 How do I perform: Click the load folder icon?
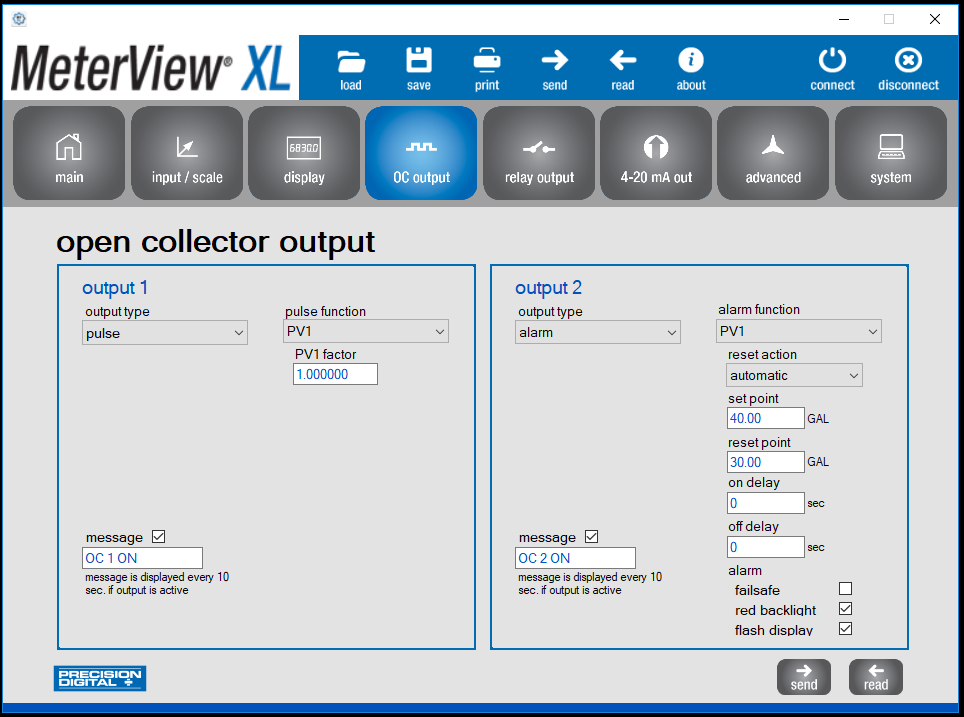351,61
